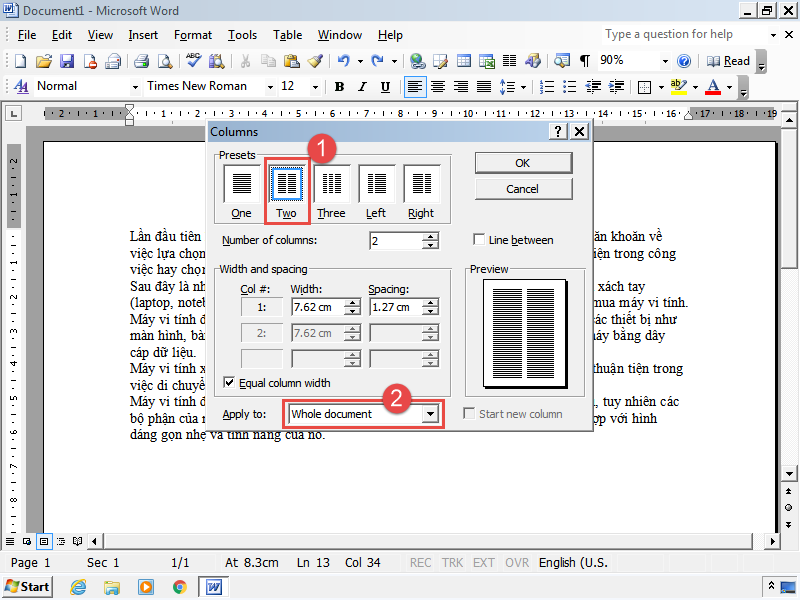
Task: Uncheck the Equal column width checkbox
Action: [229, 383]
